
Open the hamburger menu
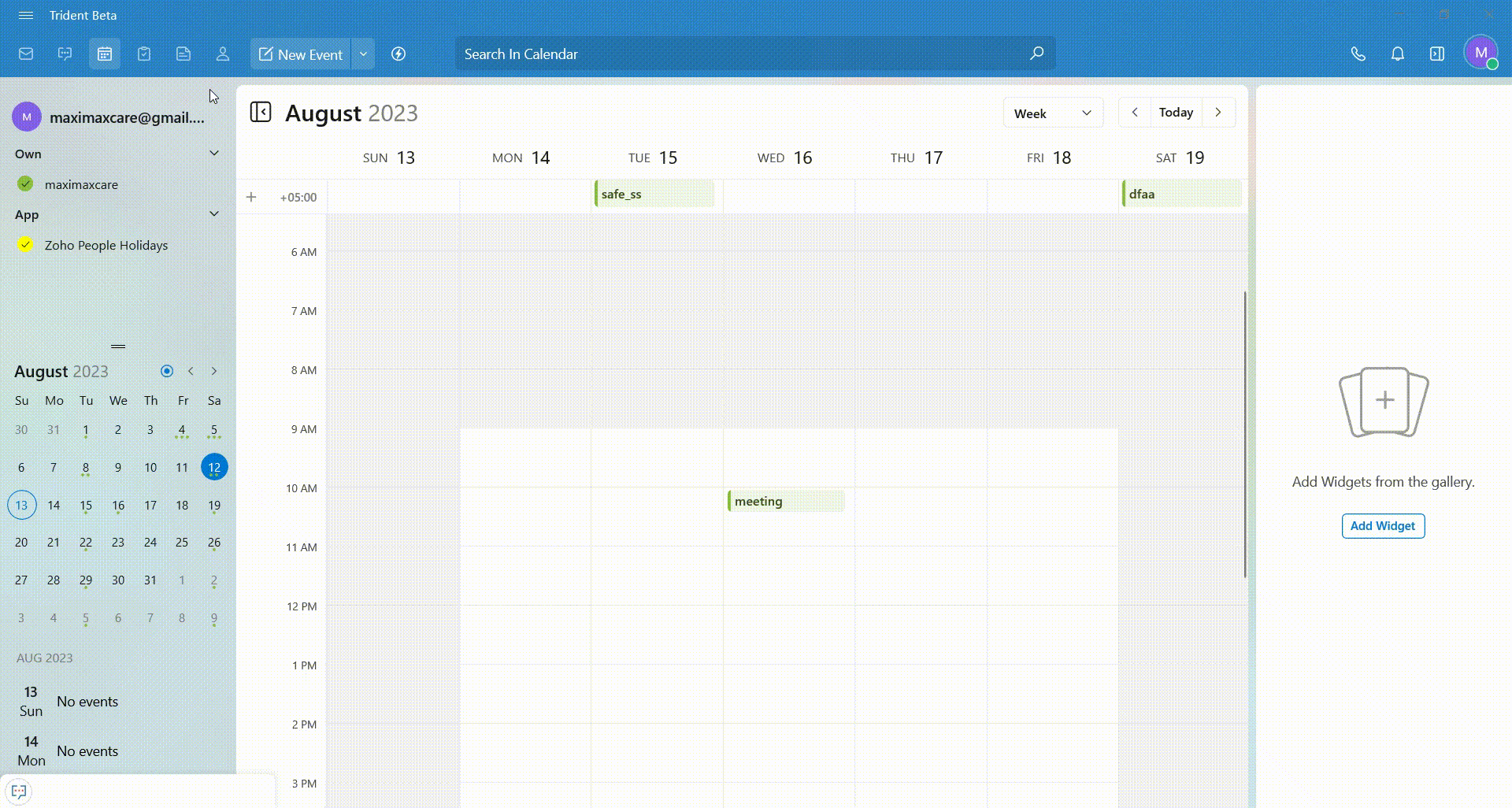point(26,16)
